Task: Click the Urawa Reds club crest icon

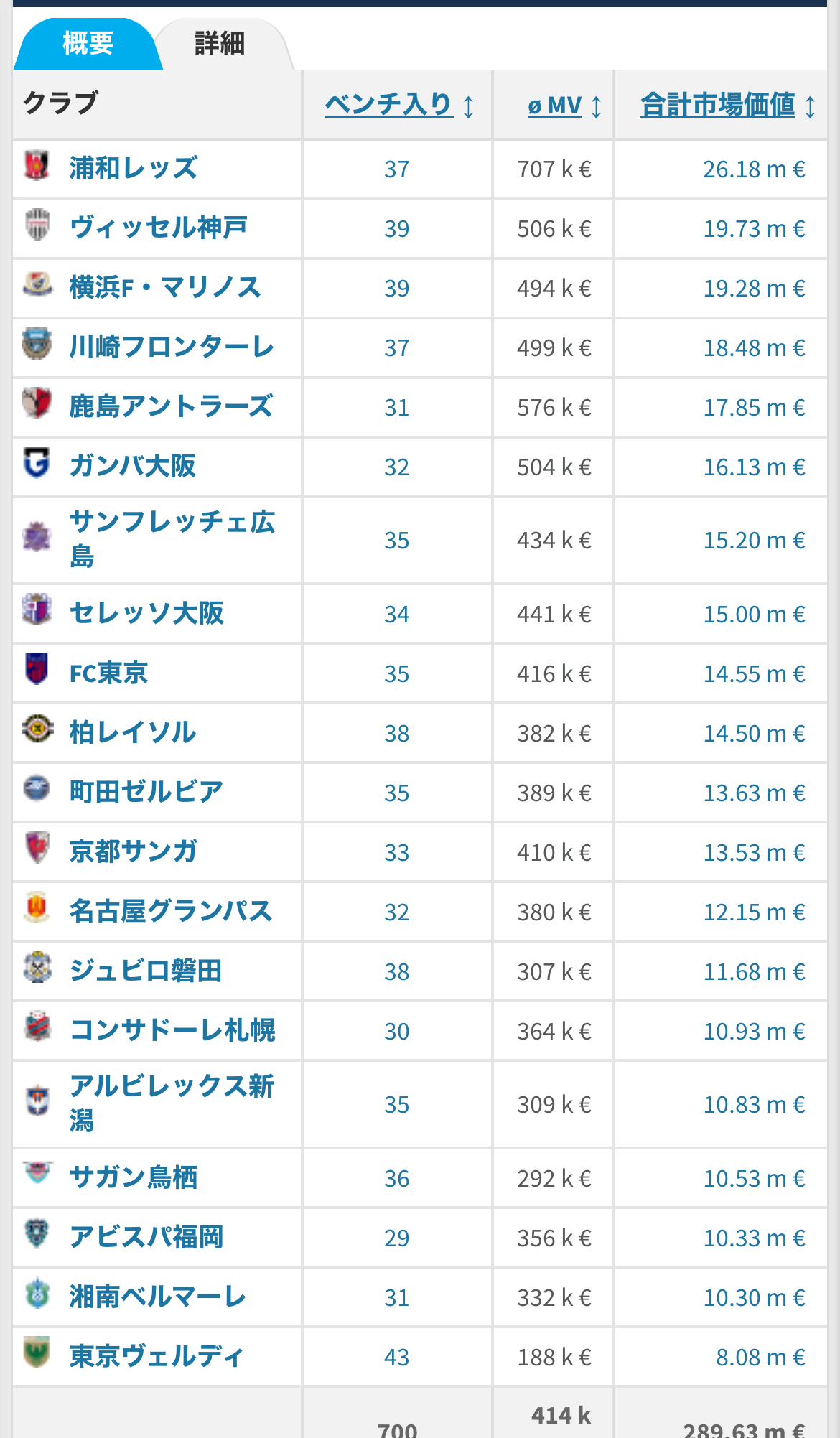Action: point(37,166)
